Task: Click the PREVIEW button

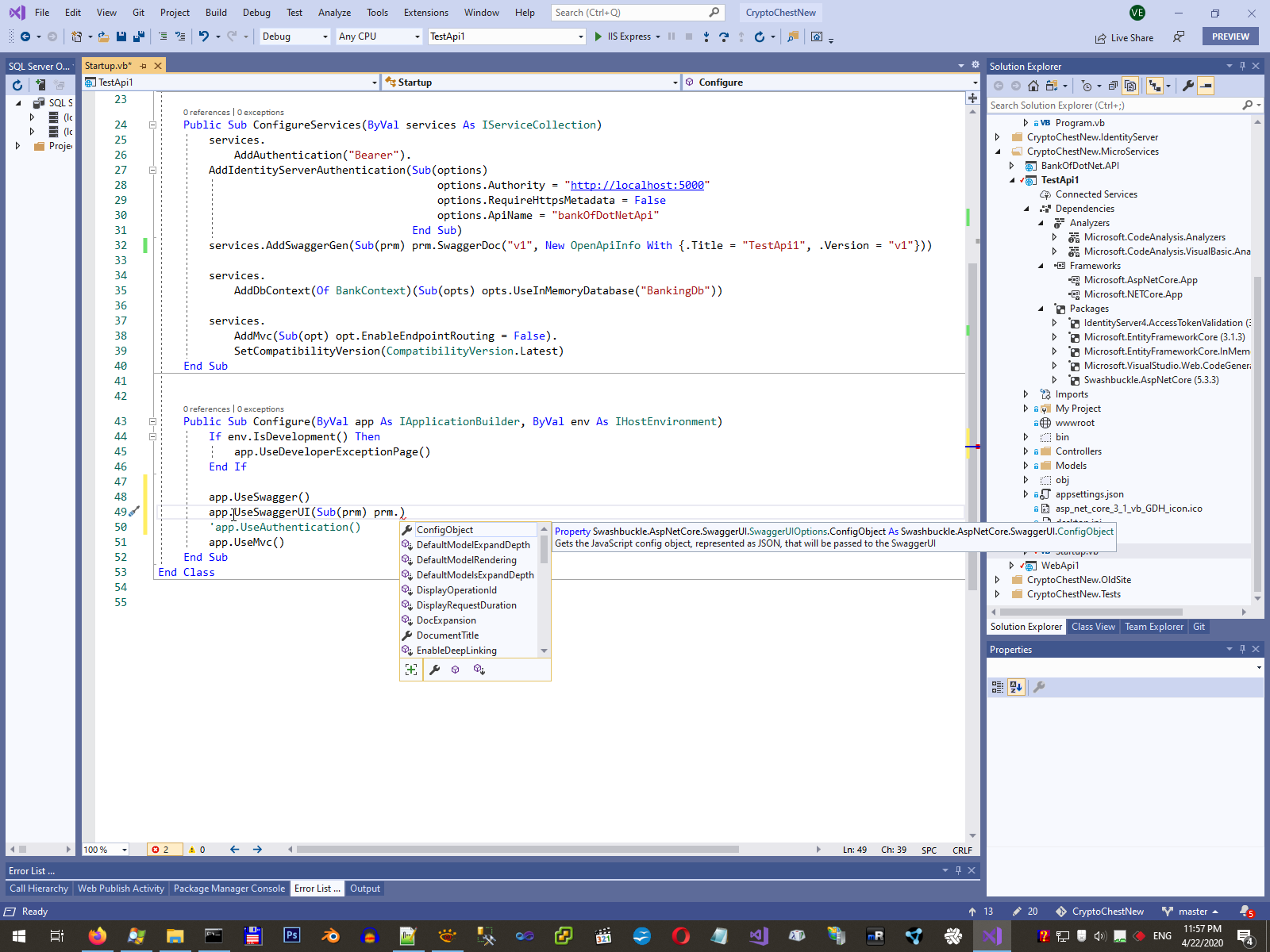Action: click(x=1230, y=36)
